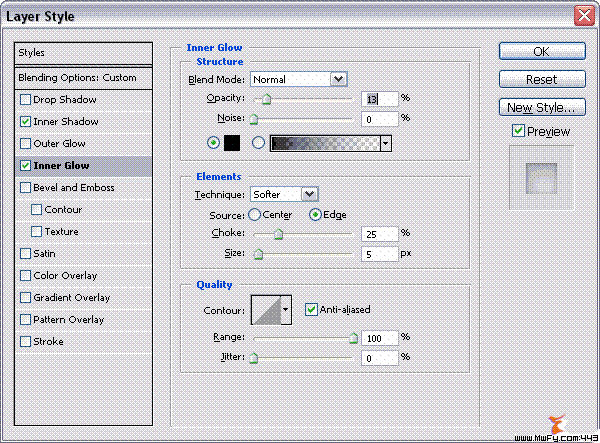Select the Bevel and Emboss list item

pyautogui.click(x=74, y=188)
